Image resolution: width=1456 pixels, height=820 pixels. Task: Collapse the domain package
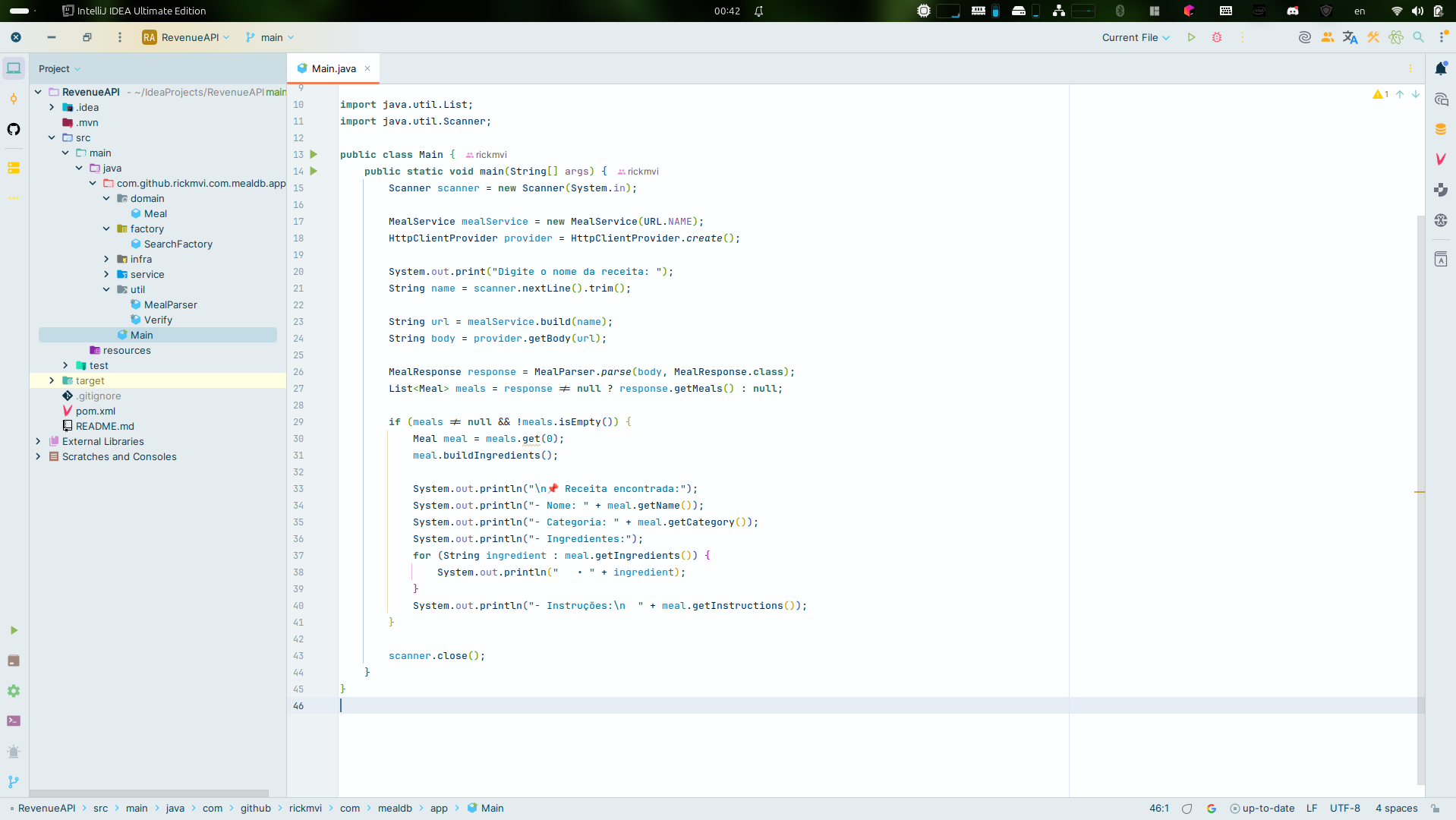pyautogui.click(x=106, y=198)
